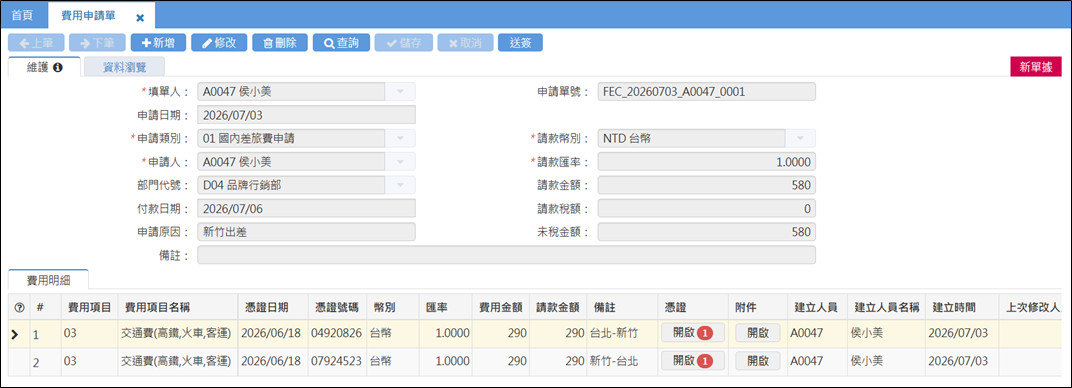Close the 費用申請單 tab with the x icon
Screen dimensions: 1072x388
(140, 18)
